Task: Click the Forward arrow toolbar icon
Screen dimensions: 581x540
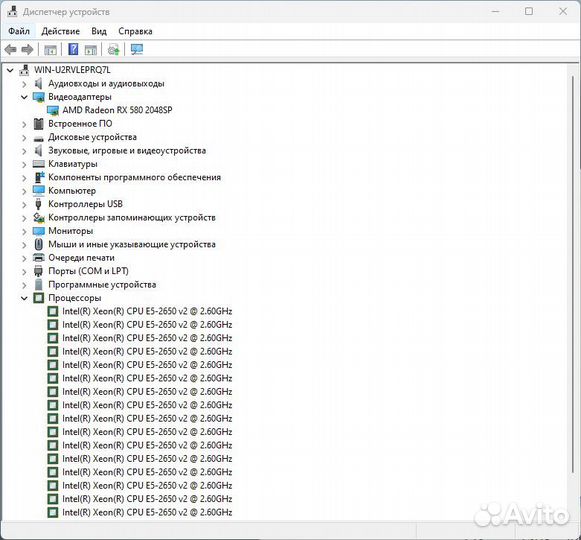Action: [27, 49]
